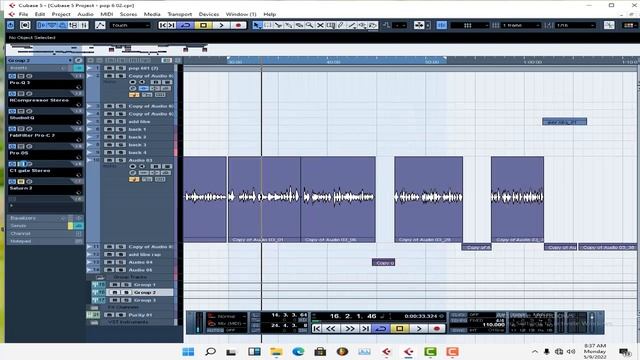Open the File menu
Screen dimensions: 640x360
[x=23, y=14]
